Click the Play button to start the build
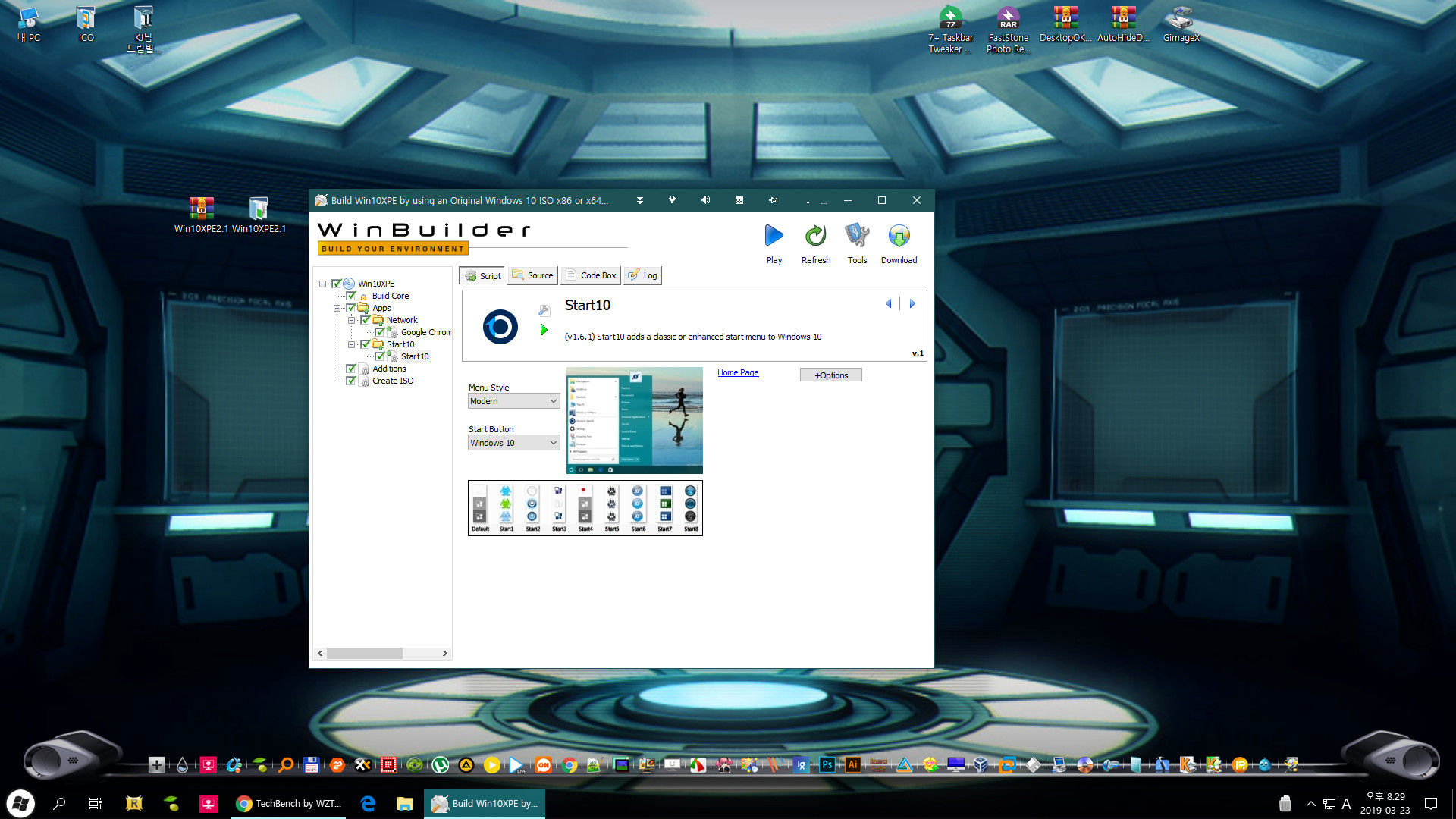The image size is (1456, 819). pos(773,237)
